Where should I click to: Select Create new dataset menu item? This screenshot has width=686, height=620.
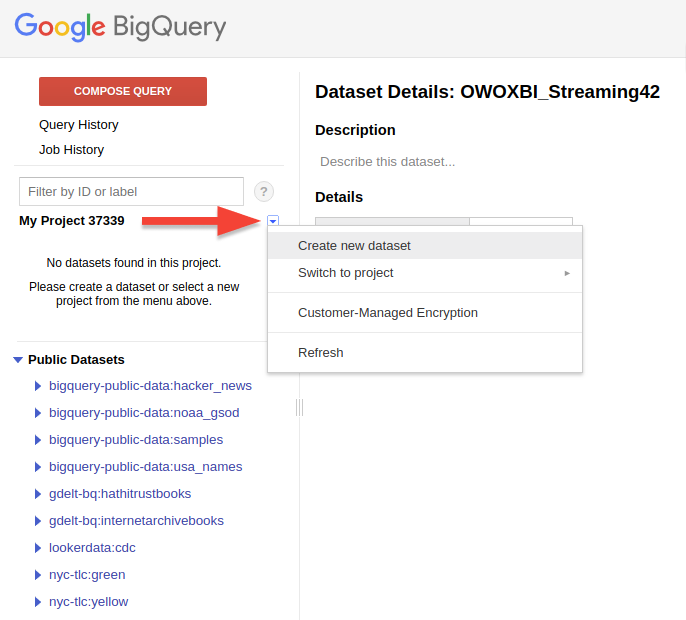pos(354,246)
